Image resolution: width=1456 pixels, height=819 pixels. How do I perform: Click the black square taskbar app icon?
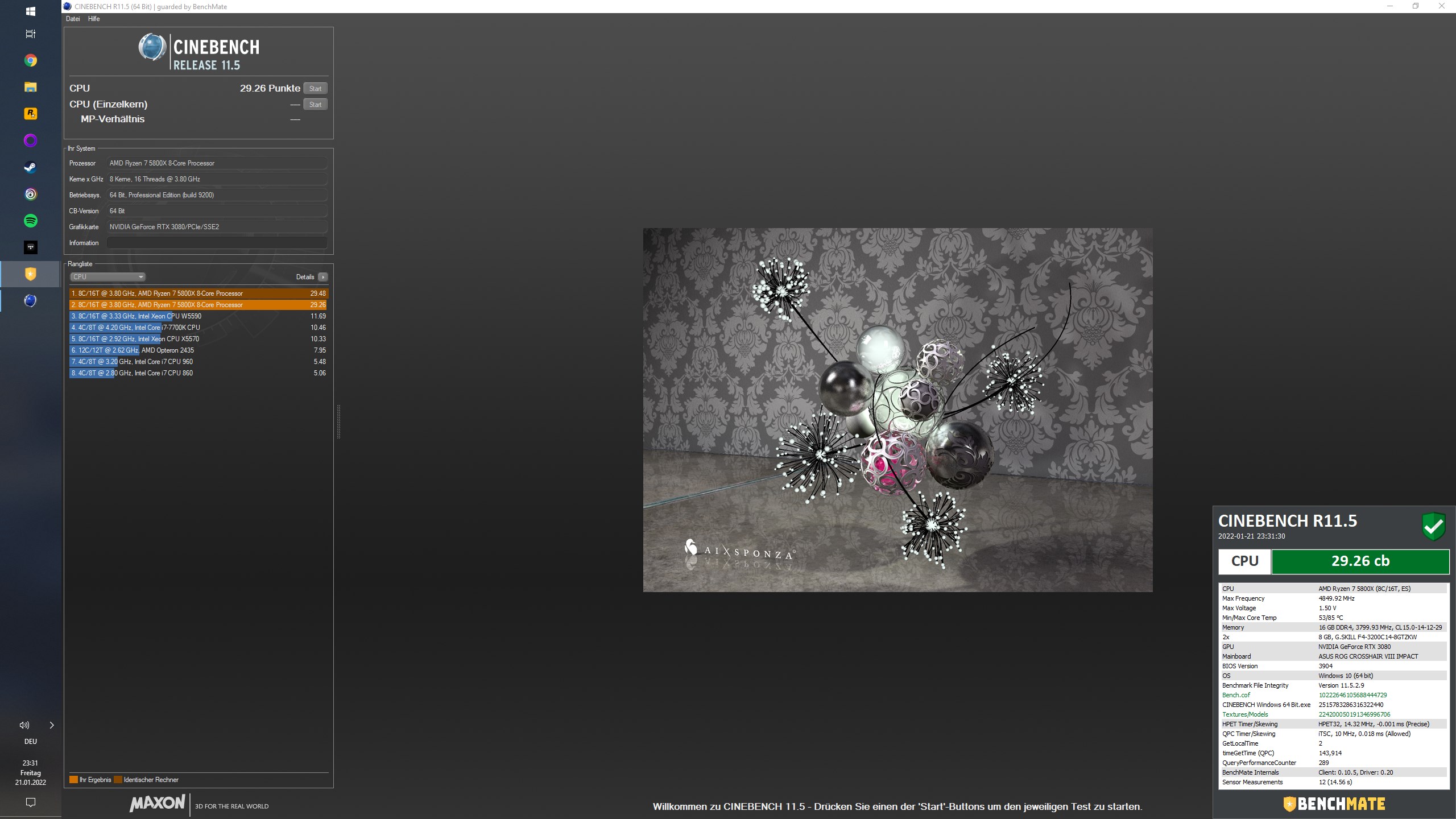click(31, 247)
